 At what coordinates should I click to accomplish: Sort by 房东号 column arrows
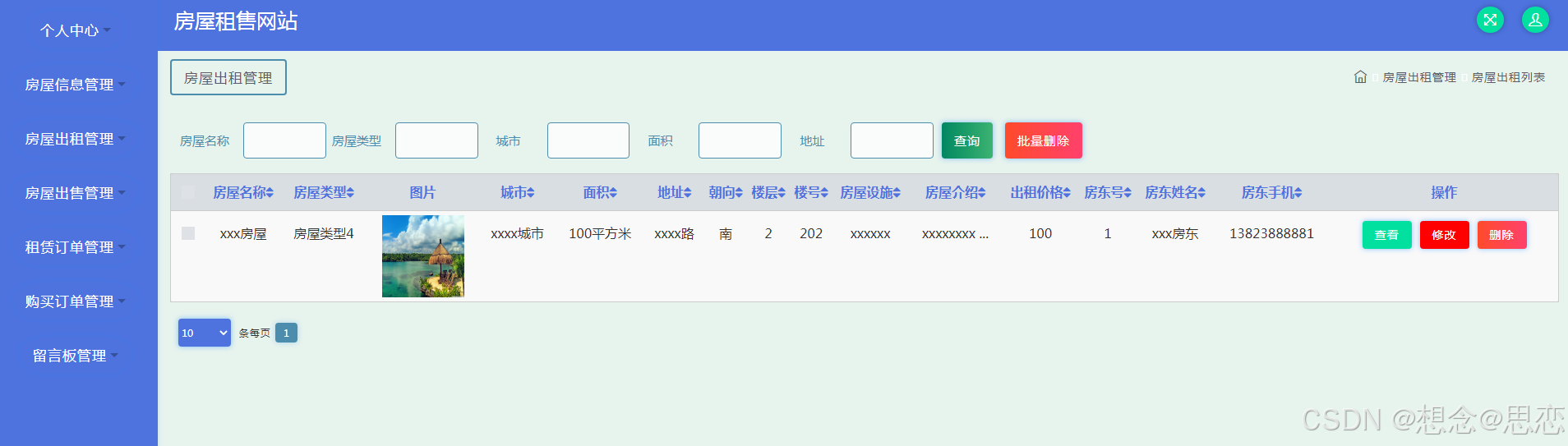[1128, 192]
